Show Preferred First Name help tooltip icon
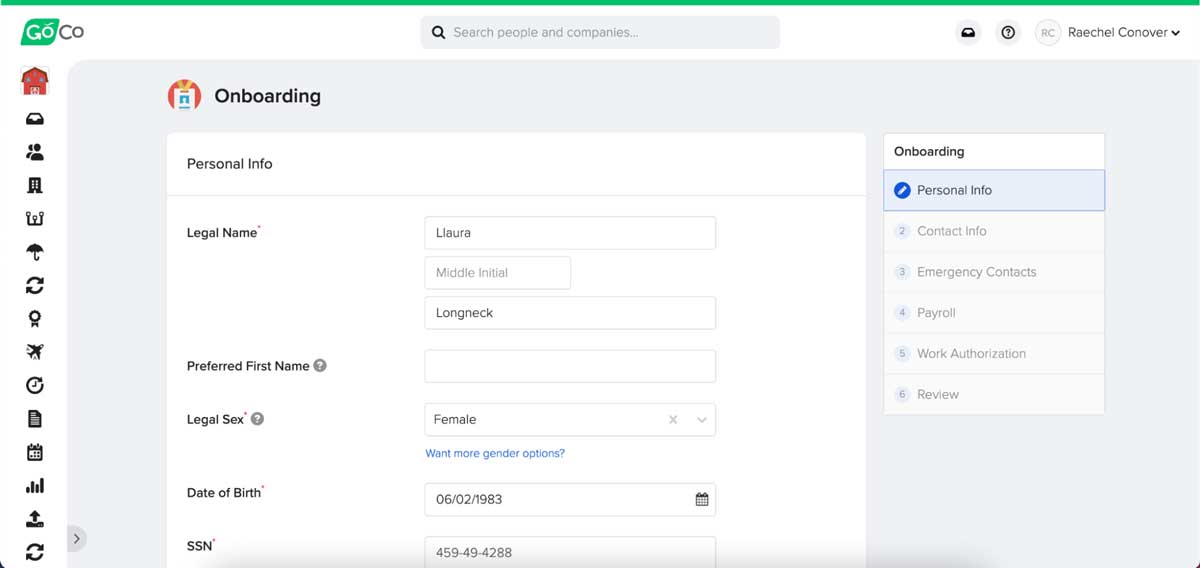The height and width of the screenshot is (568, 1200). (x=320, y=366)
